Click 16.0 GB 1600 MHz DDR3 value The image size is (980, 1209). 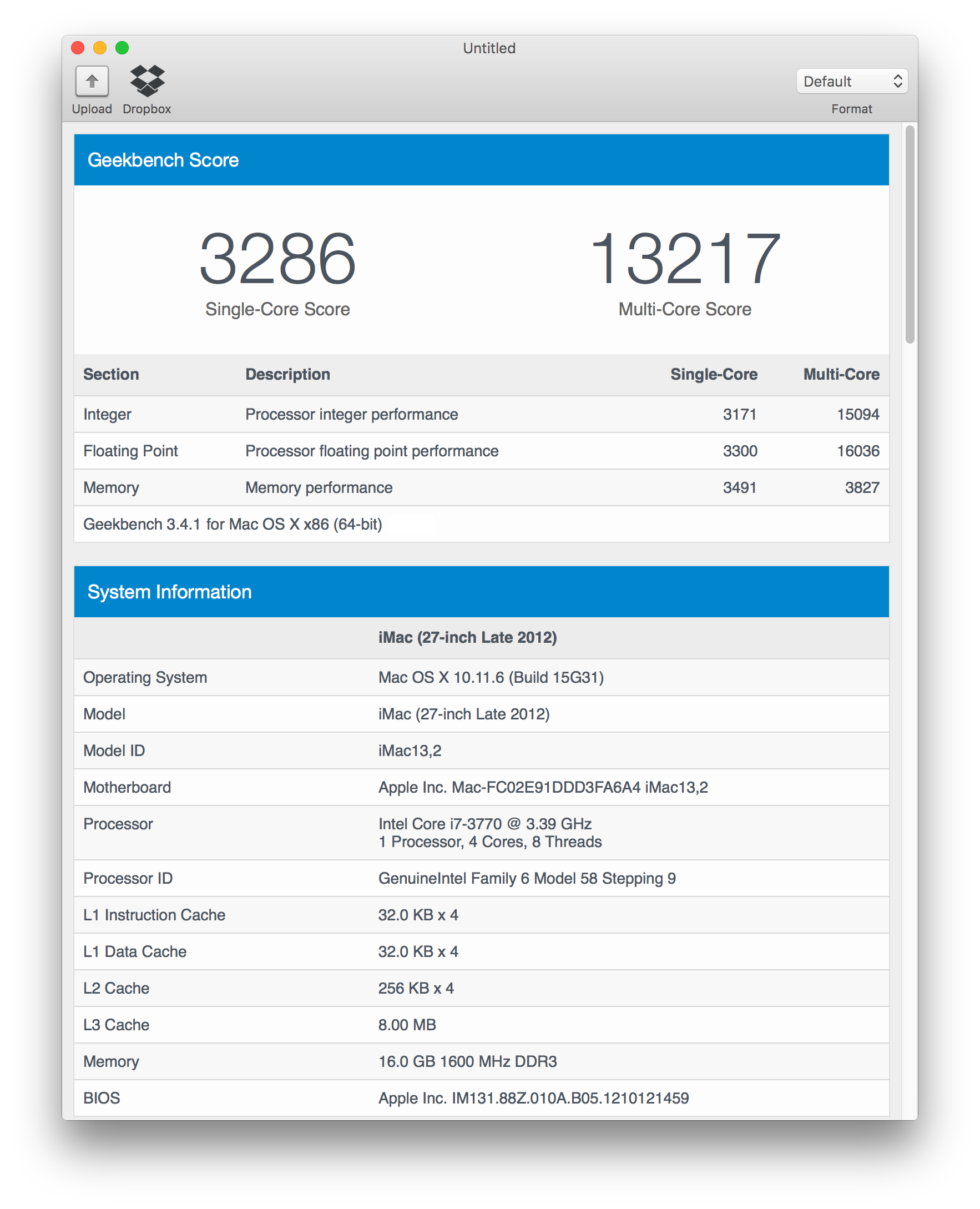[x=467, y=1062]
